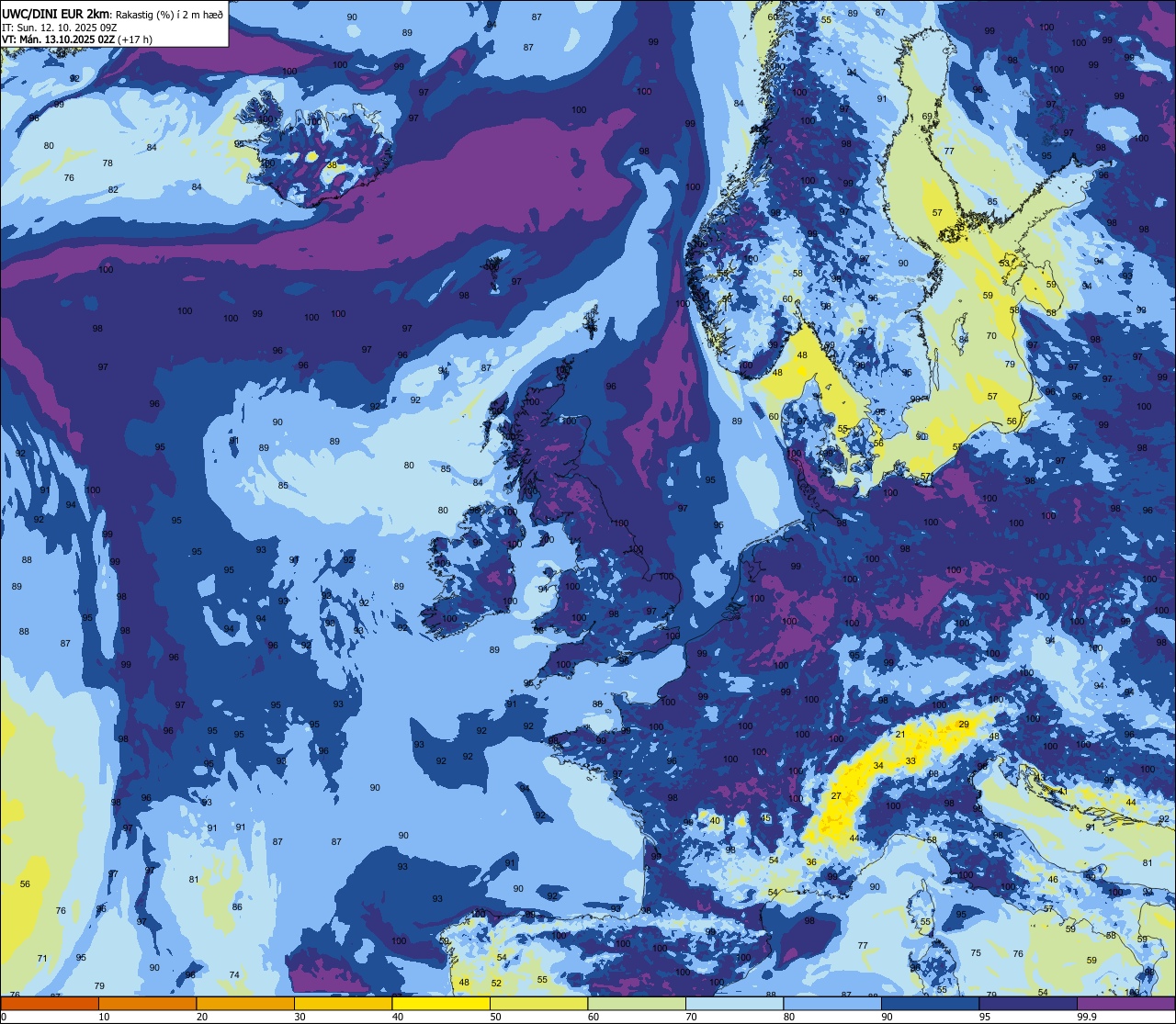Click the humidity value '52' over northern Spain
1176x1024 pixels.
(x=496, y=983)
